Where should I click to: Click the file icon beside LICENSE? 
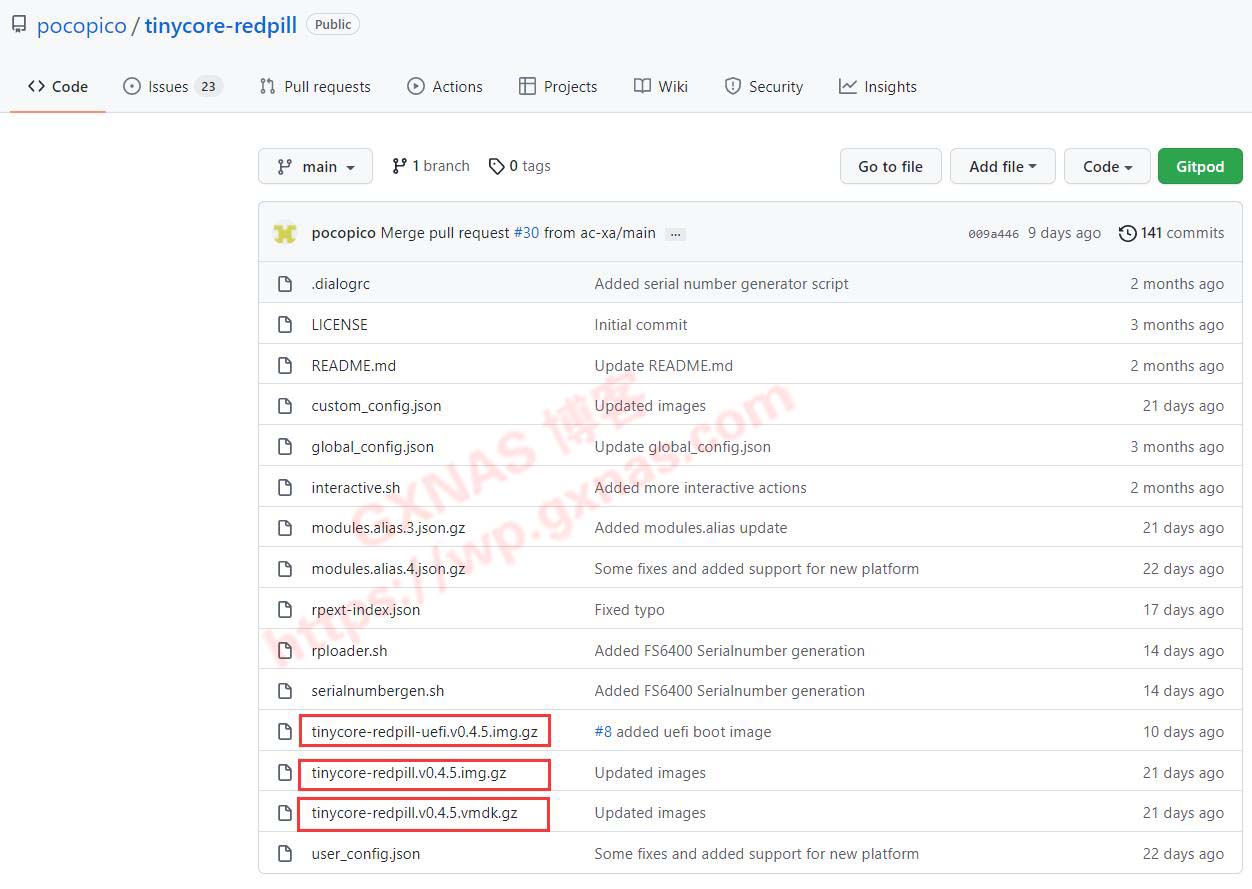tap(285, 325)
